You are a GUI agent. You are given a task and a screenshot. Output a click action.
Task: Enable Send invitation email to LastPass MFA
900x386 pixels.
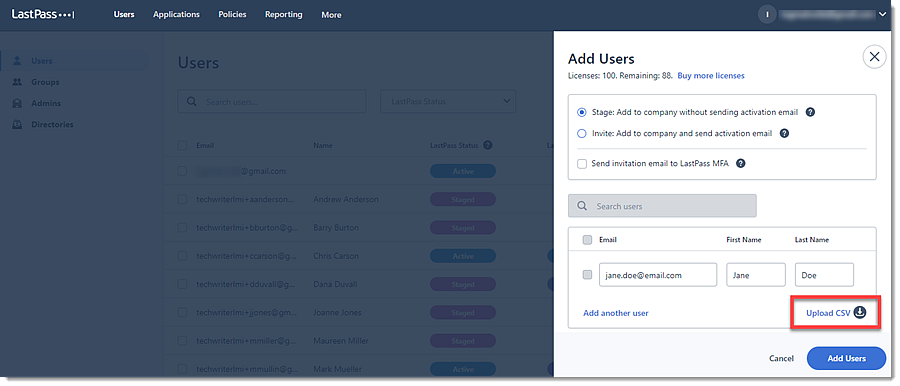point(582,164)
